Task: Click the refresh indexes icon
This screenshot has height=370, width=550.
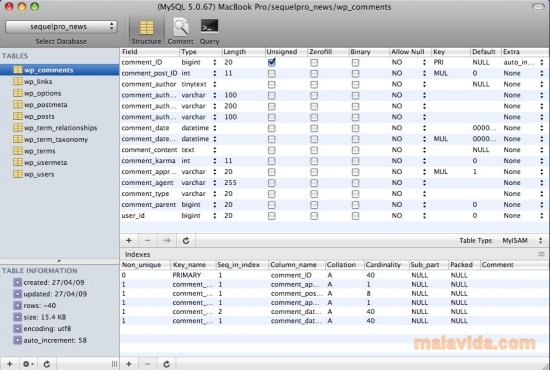Action: tap(167, 364)
